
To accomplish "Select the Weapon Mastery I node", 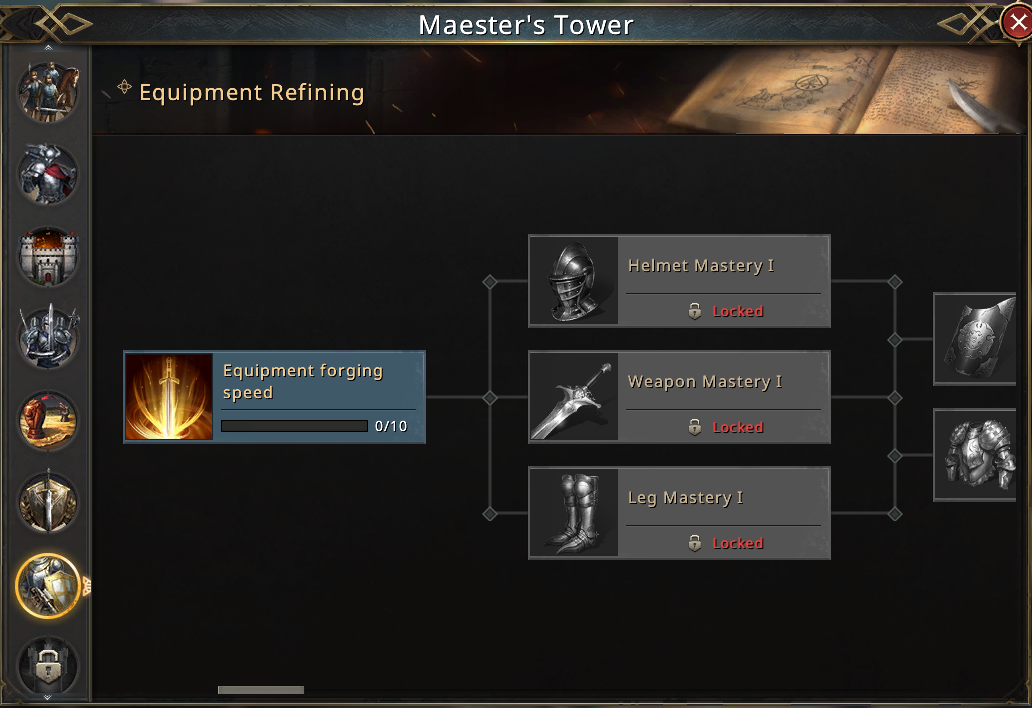I will 679,397.
